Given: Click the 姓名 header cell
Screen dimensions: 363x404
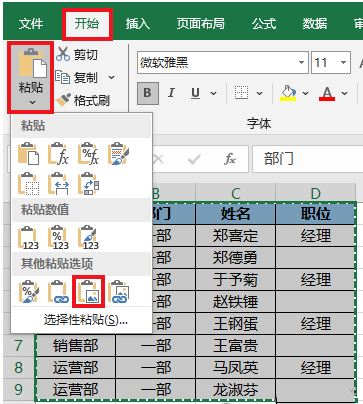Looking at the screenshot, I should pos(236,214).
